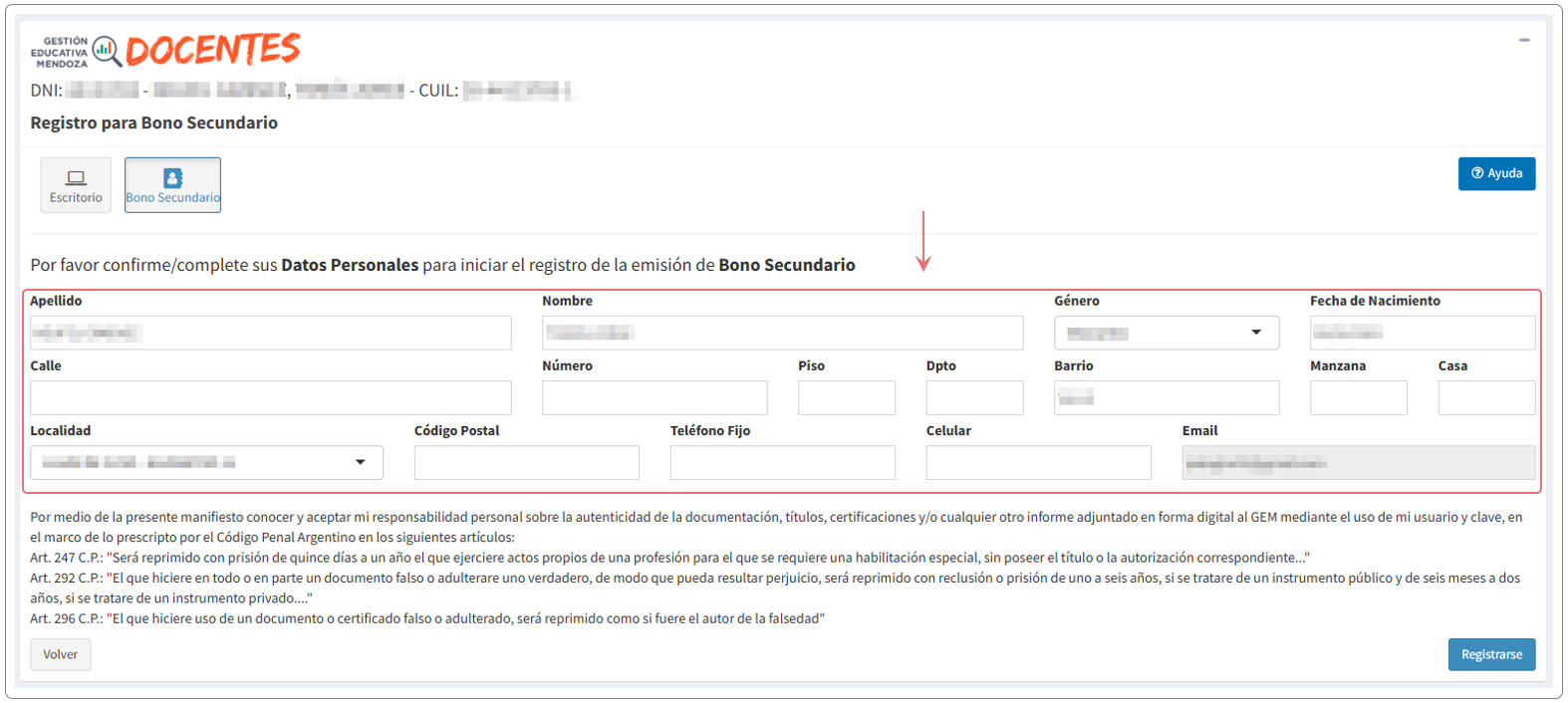
Task: Click the Código Postal field
Action: pos(526,463)
